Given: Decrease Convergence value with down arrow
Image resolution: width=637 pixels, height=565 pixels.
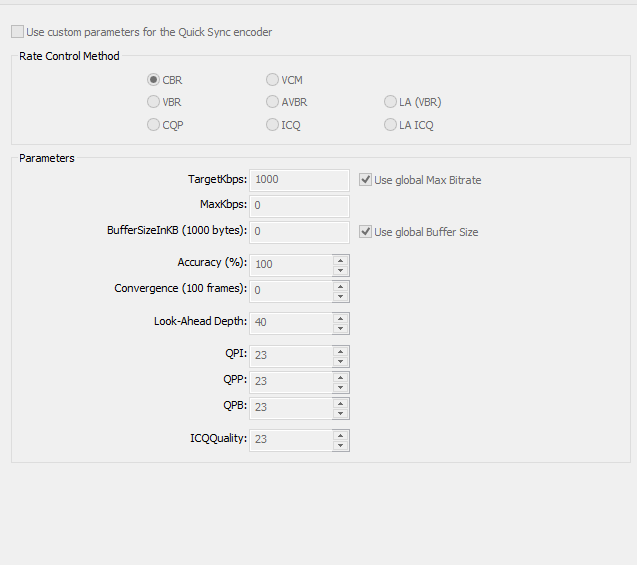Looking at the screenshot, I should [x=340, y=297].
